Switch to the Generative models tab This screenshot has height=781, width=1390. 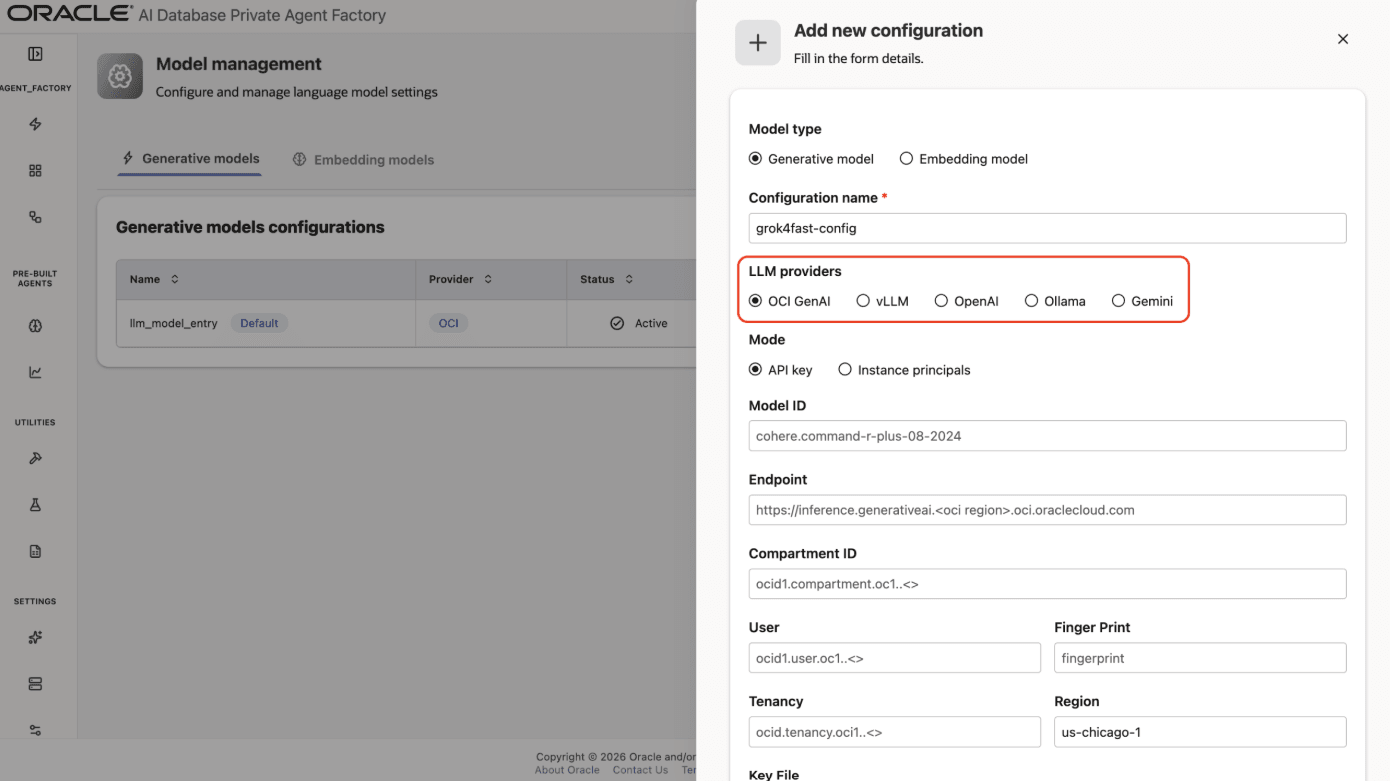(190, 159)
